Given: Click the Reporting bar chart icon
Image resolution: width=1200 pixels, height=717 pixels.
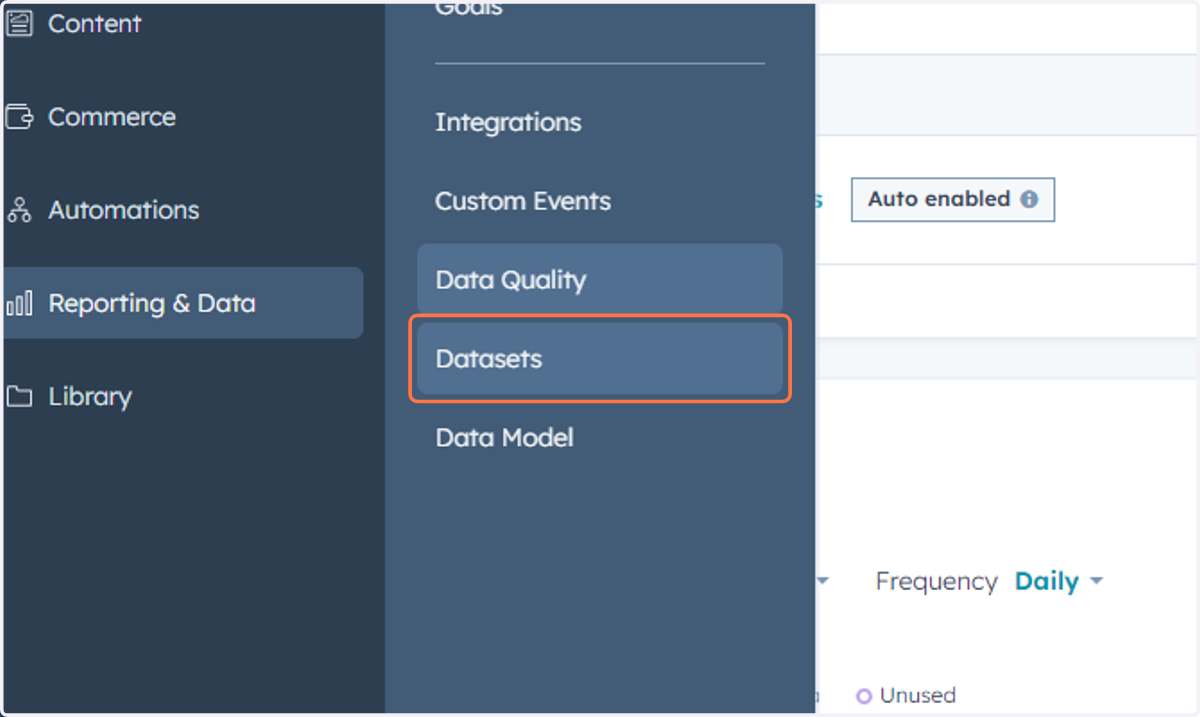Looking at the screenshot, I should 19,303.
